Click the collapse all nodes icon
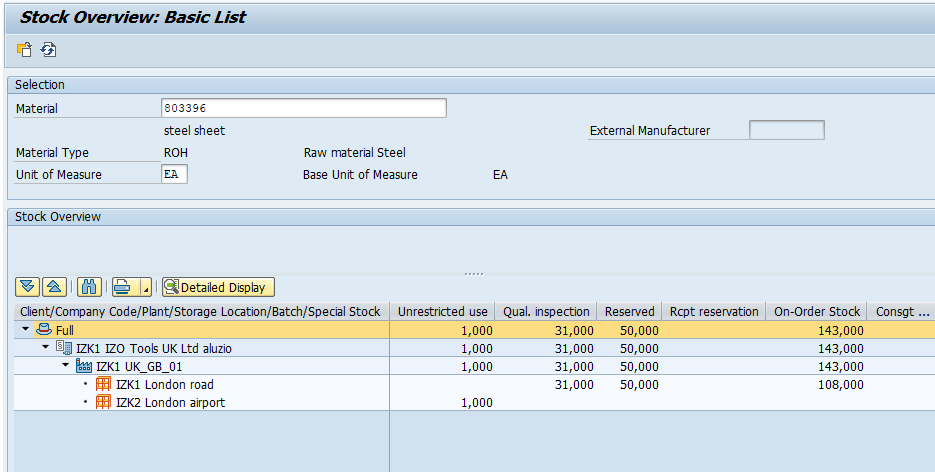 pos(54,287)
